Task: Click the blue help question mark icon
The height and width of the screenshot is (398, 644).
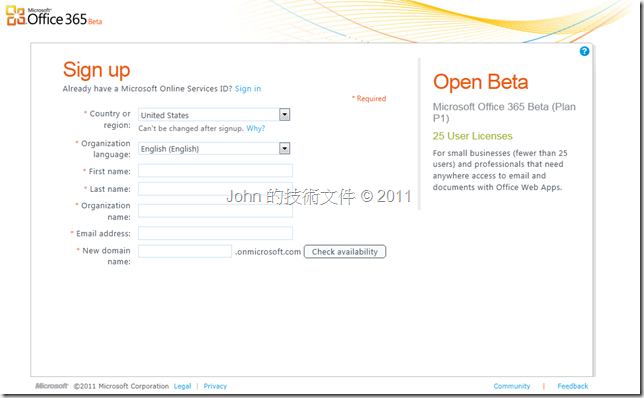Action: point(584,51)
